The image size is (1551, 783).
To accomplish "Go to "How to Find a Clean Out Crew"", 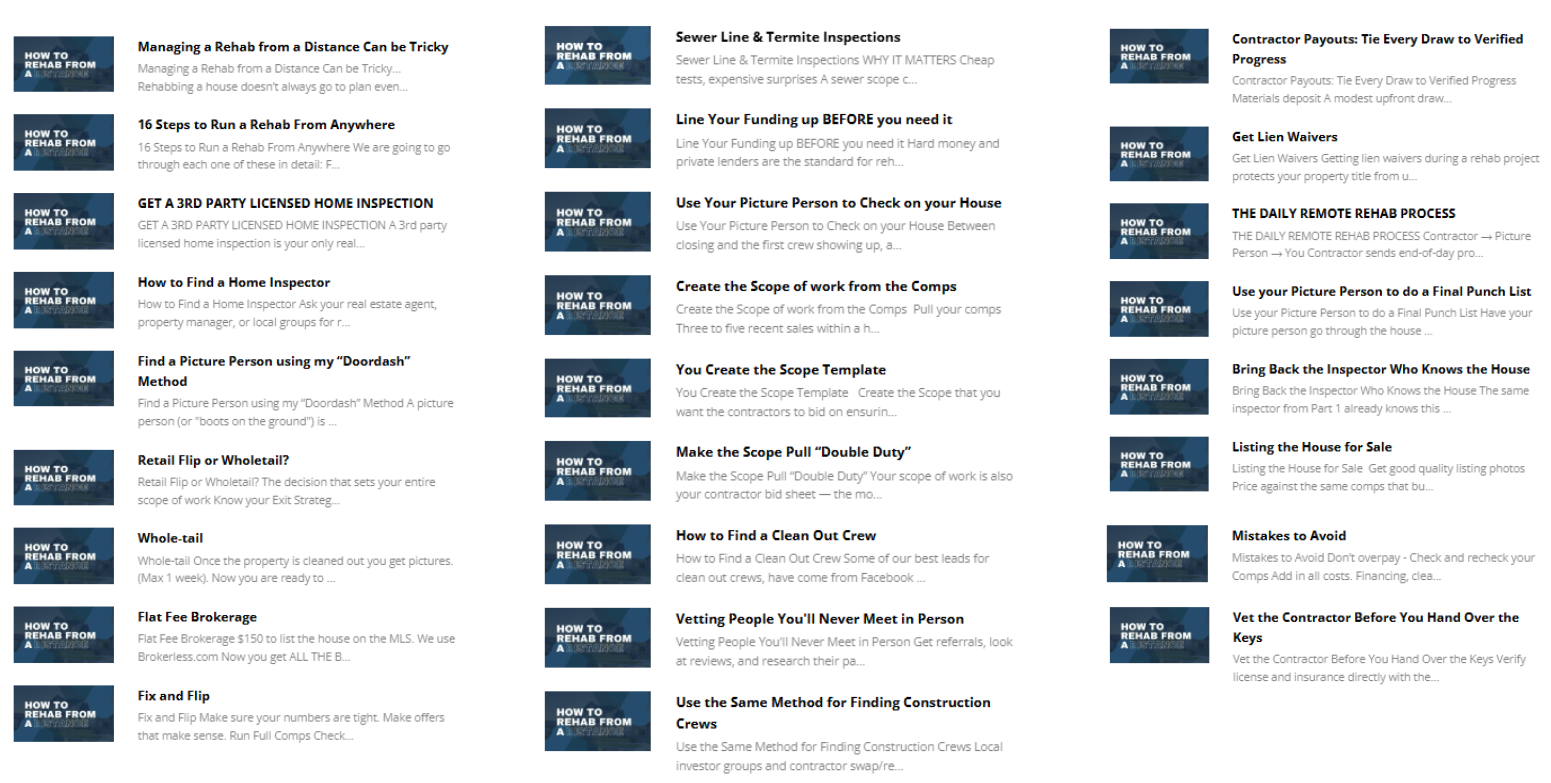I will click(776, 536).
